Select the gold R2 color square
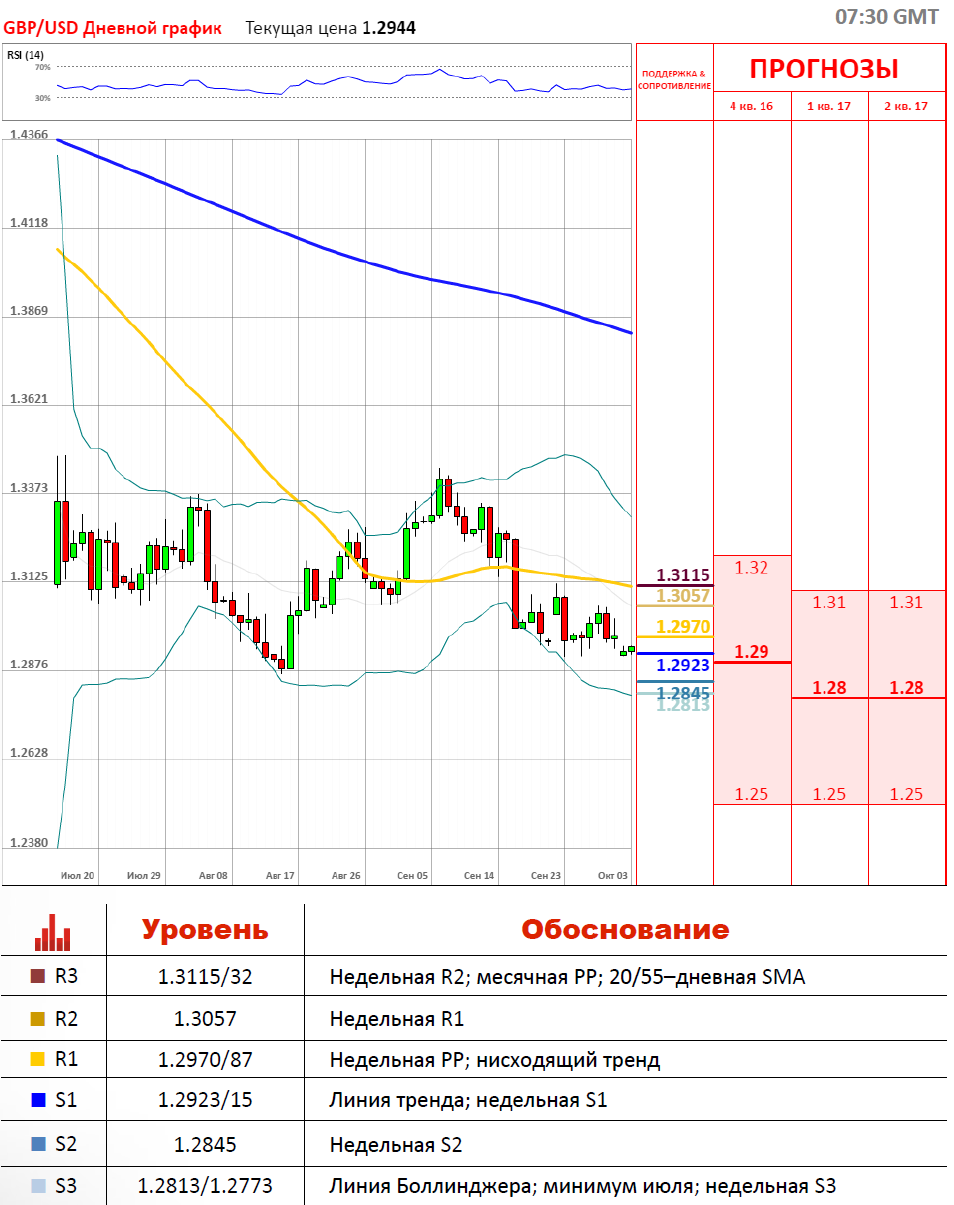This screenshot has height=1205, width=954. click(39, 1018)
